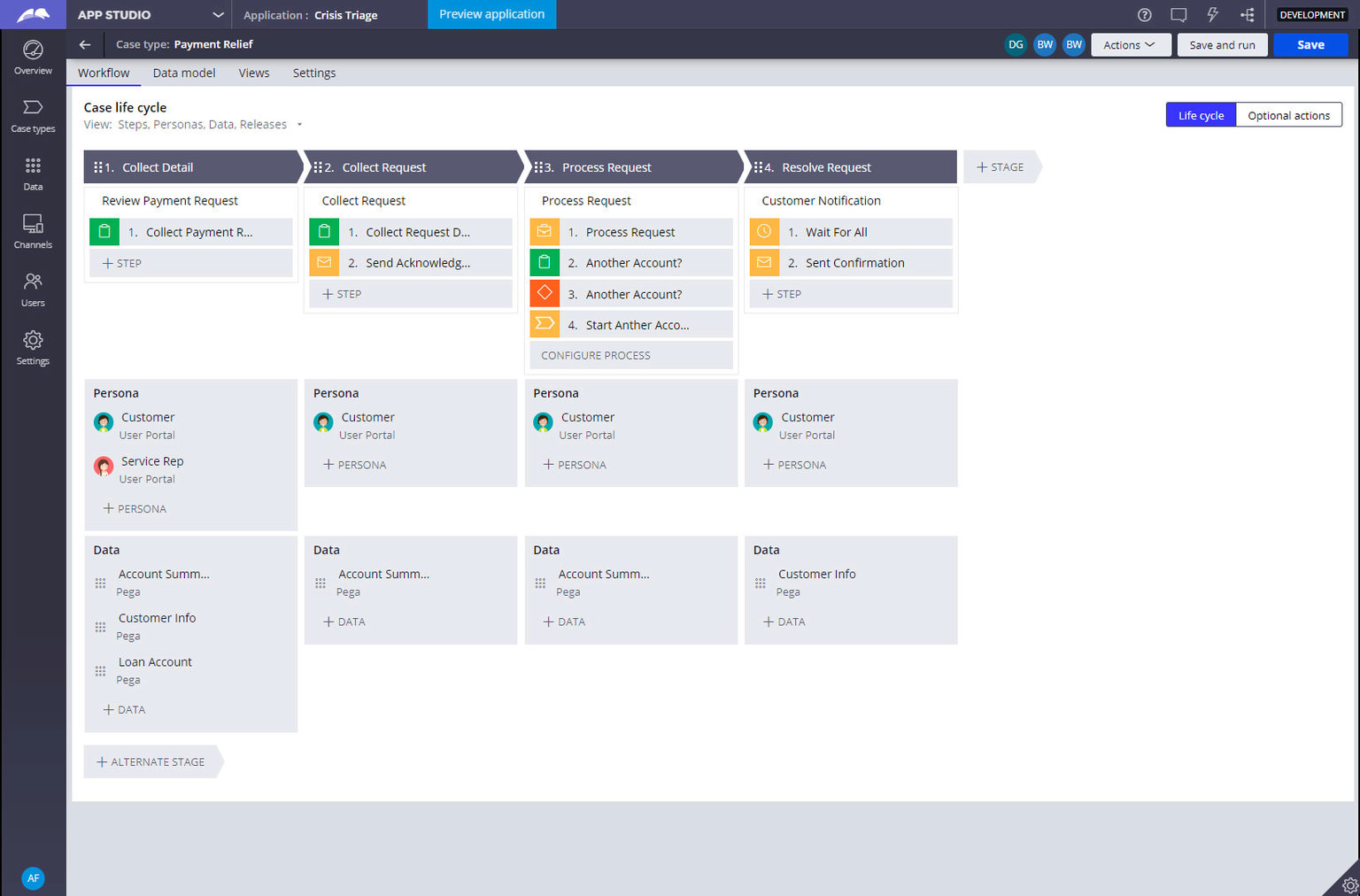Open the Users panel icon

[33, 290]
